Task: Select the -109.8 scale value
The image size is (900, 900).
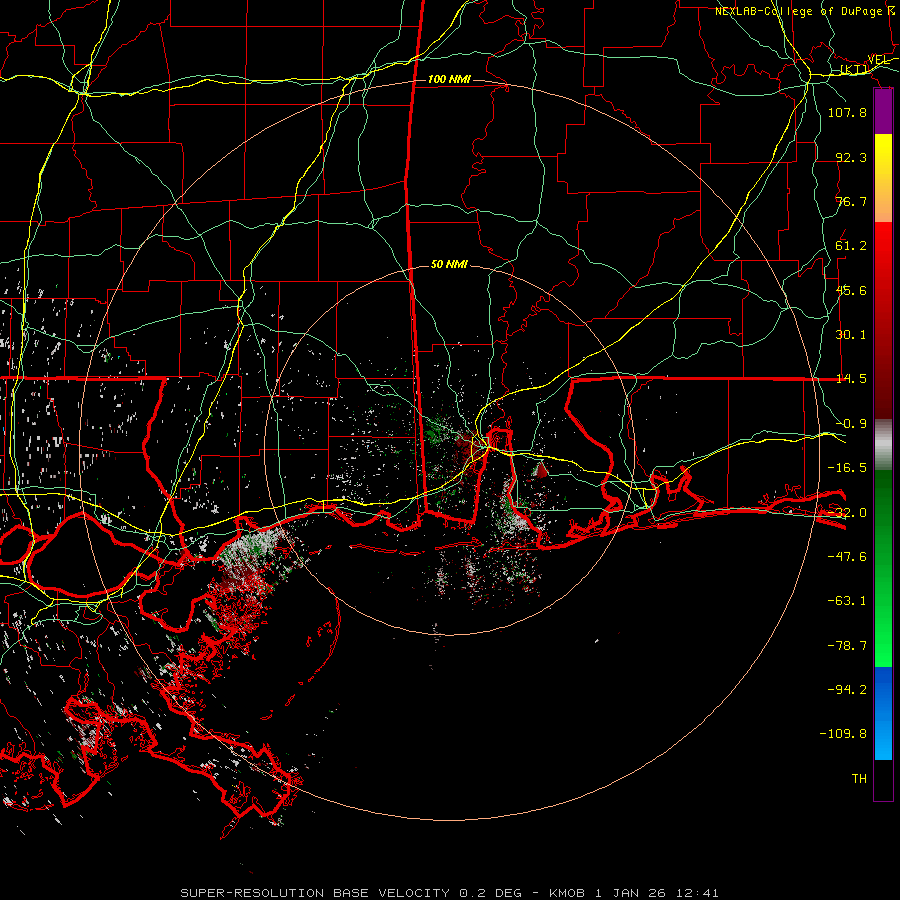Action: tap(843, 734)
